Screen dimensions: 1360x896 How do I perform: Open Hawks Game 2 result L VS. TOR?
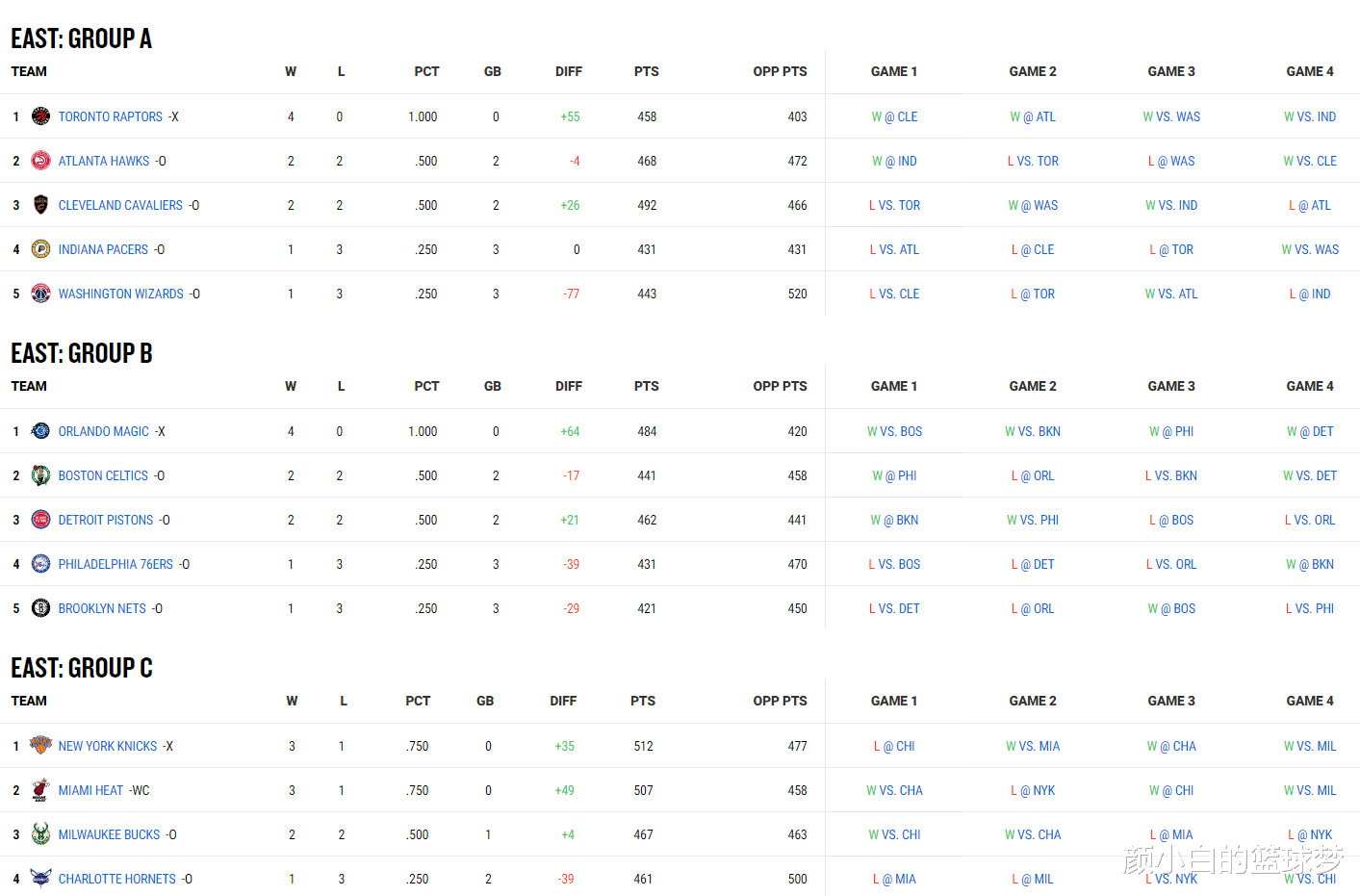(1033, 161)
